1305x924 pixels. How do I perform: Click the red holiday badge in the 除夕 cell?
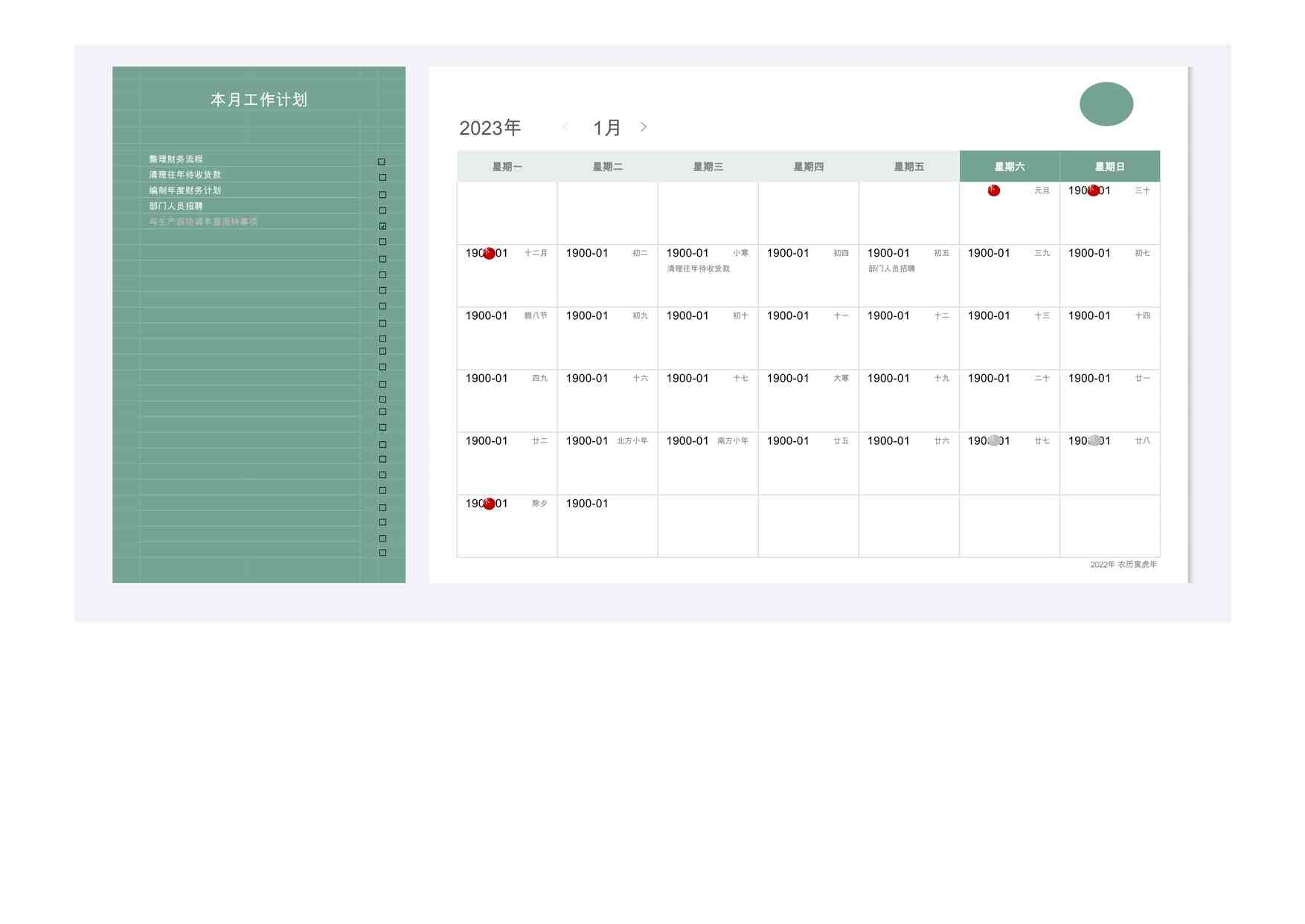[489, 504]
